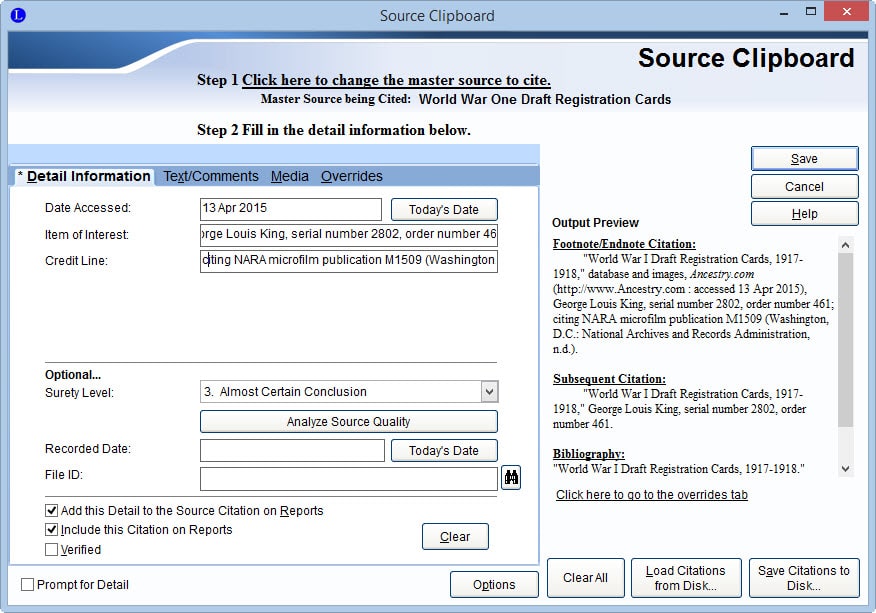
Task: Click the binoculars File ID search icon
Action: tap(511, 477)
